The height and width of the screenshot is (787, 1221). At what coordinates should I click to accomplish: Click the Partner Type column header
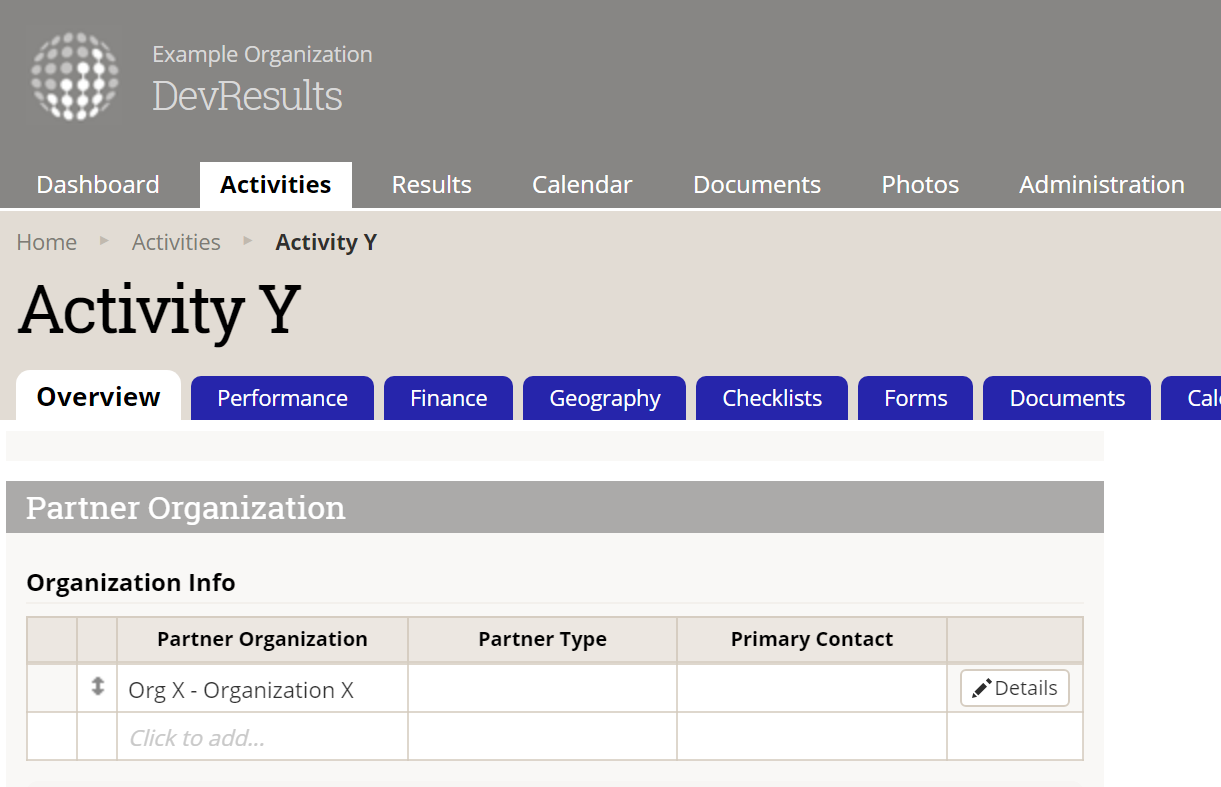click(542, 639)
